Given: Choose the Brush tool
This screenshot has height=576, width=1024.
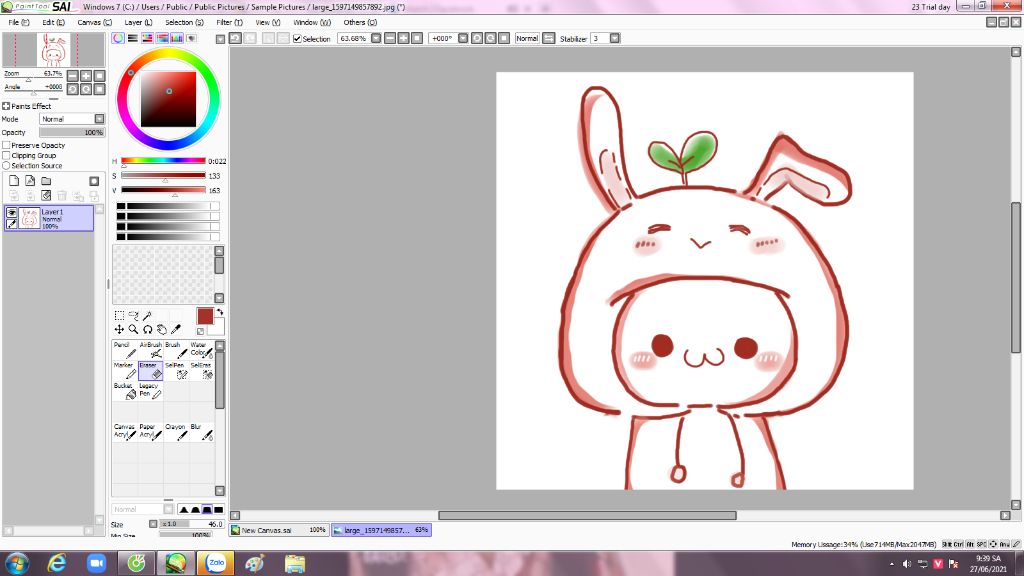Looking at the screenshot, I should coord(176,350).
